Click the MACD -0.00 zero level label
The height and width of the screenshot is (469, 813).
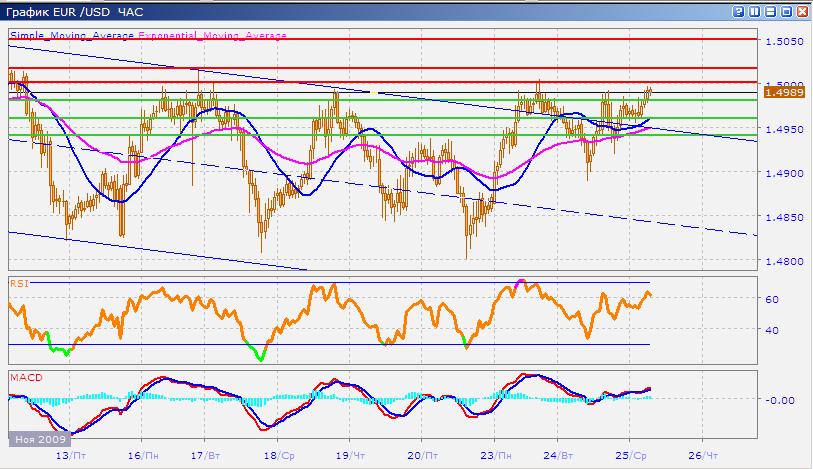coord(780,400)
